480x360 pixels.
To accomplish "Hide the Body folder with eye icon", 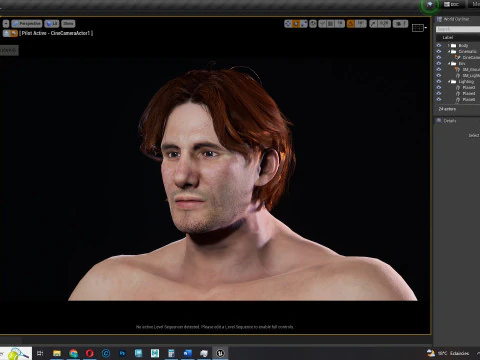I will click(x=439, y=45).
